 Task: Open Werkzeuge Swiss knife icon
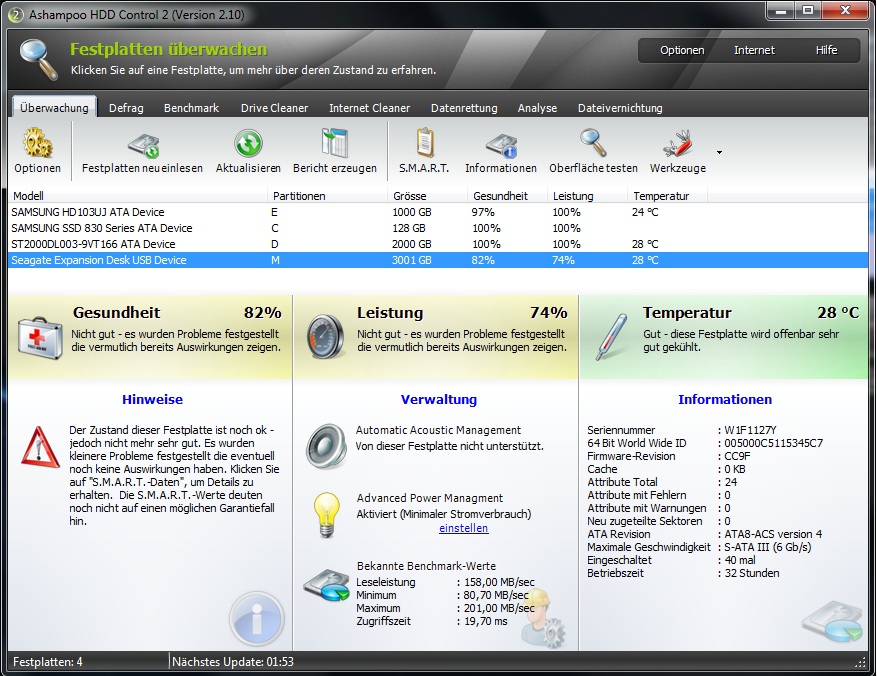(x=678, y=144)
